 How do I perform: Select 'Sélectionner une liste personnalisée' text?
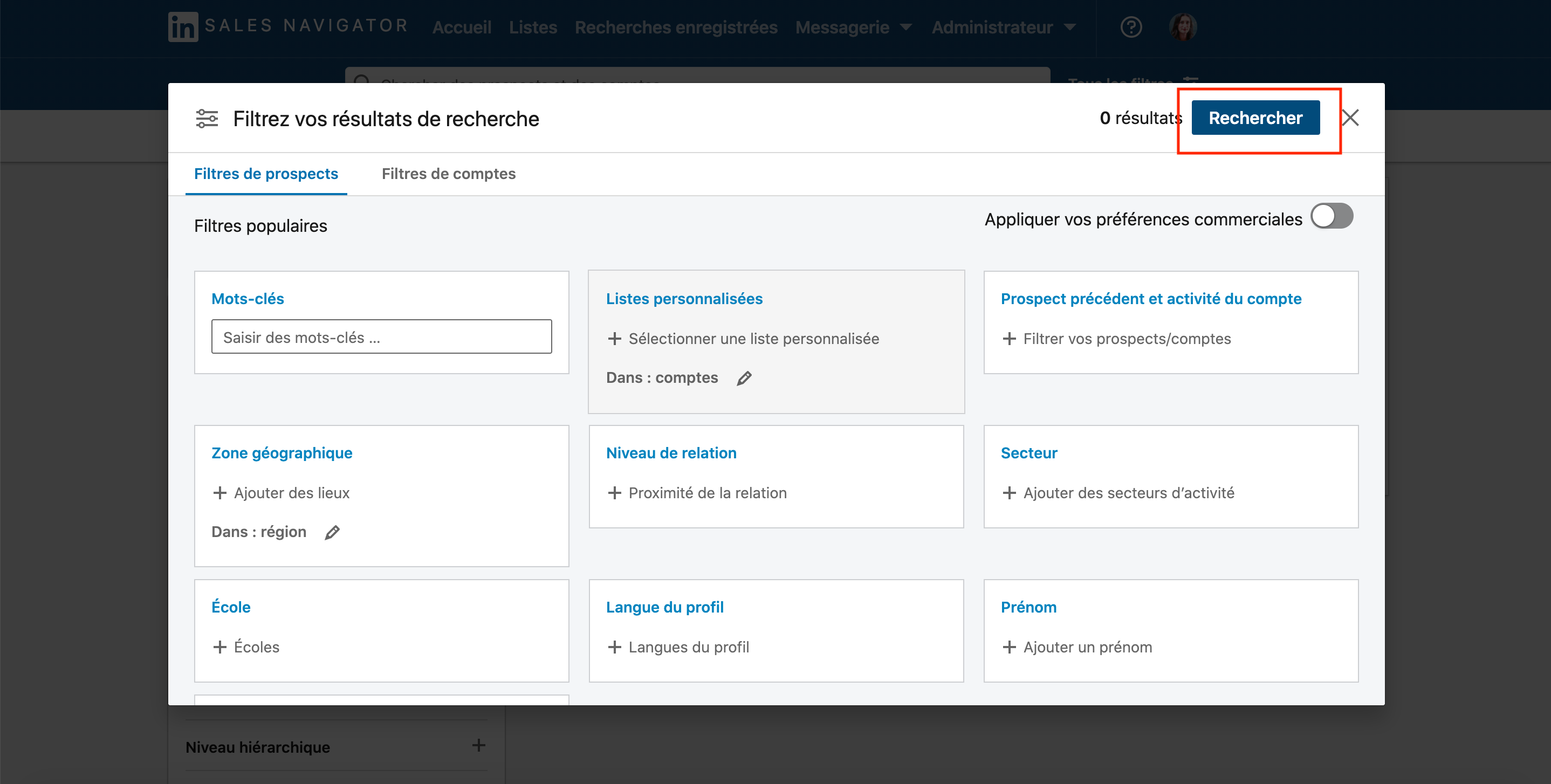coord(754,339)
